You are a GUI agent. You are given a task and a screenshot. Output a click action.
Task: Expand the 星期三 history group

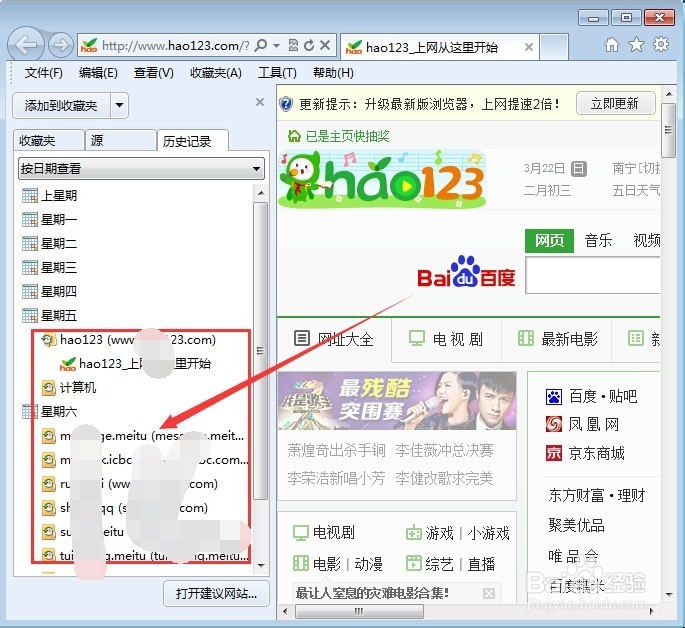click(50, 267)
